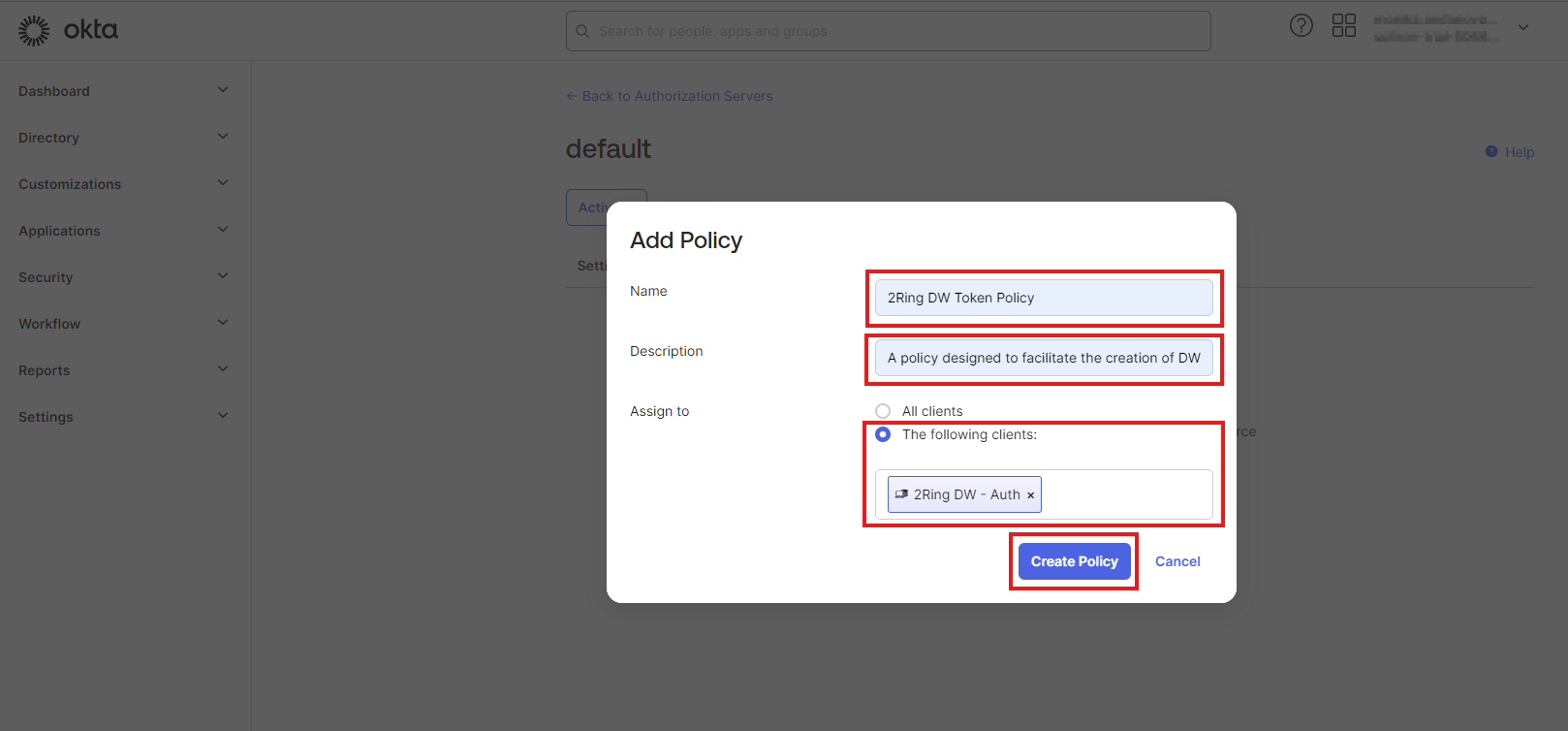Click the policy Name input field

click(1043, 298)
